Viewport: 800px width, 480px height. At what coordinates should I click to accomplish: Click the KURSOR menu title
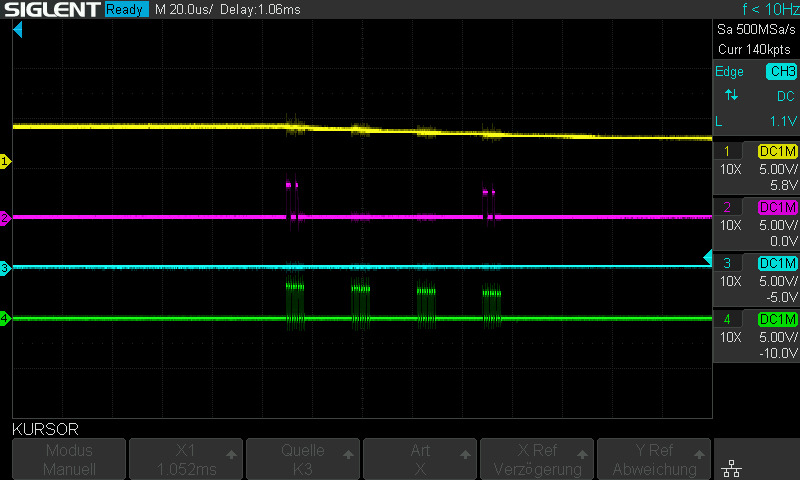(45, 430)
